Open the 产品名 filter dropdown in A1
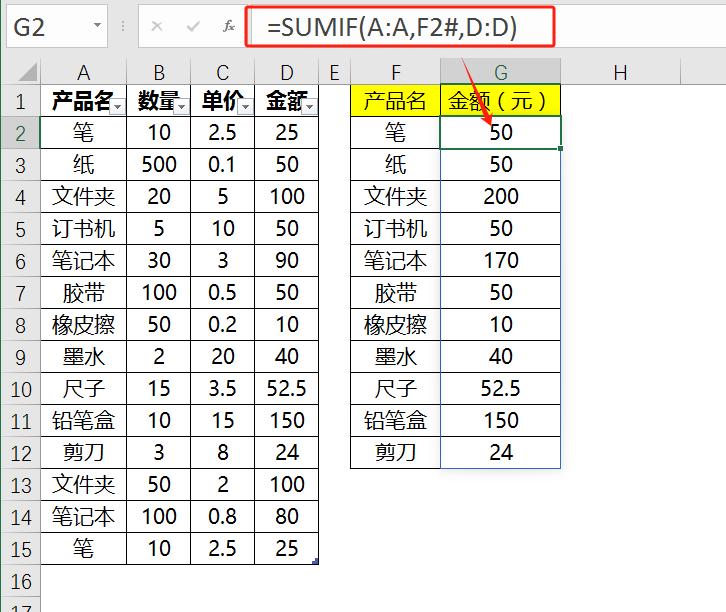Screen dimensions: 726x612 (x=118, y=107)
